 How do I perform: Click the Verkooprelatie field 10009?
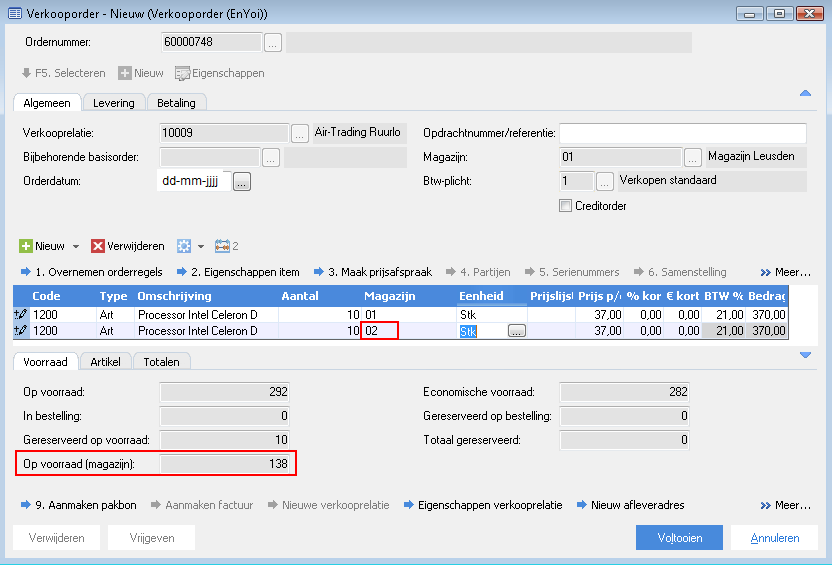[224, 133]
